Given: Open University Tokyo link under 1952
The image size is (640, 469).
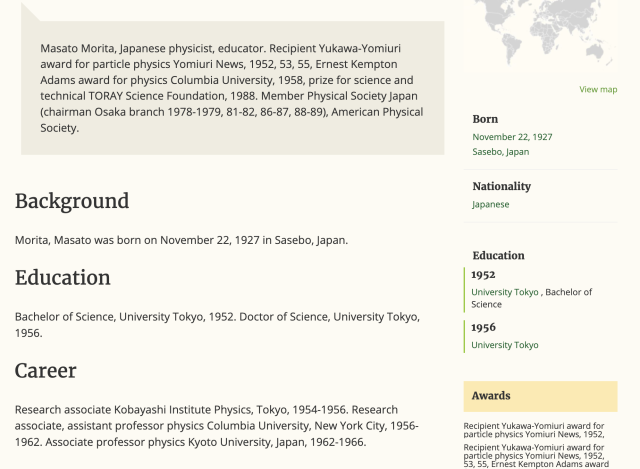Looking at the screenshot, I should (x=505, y=292).
